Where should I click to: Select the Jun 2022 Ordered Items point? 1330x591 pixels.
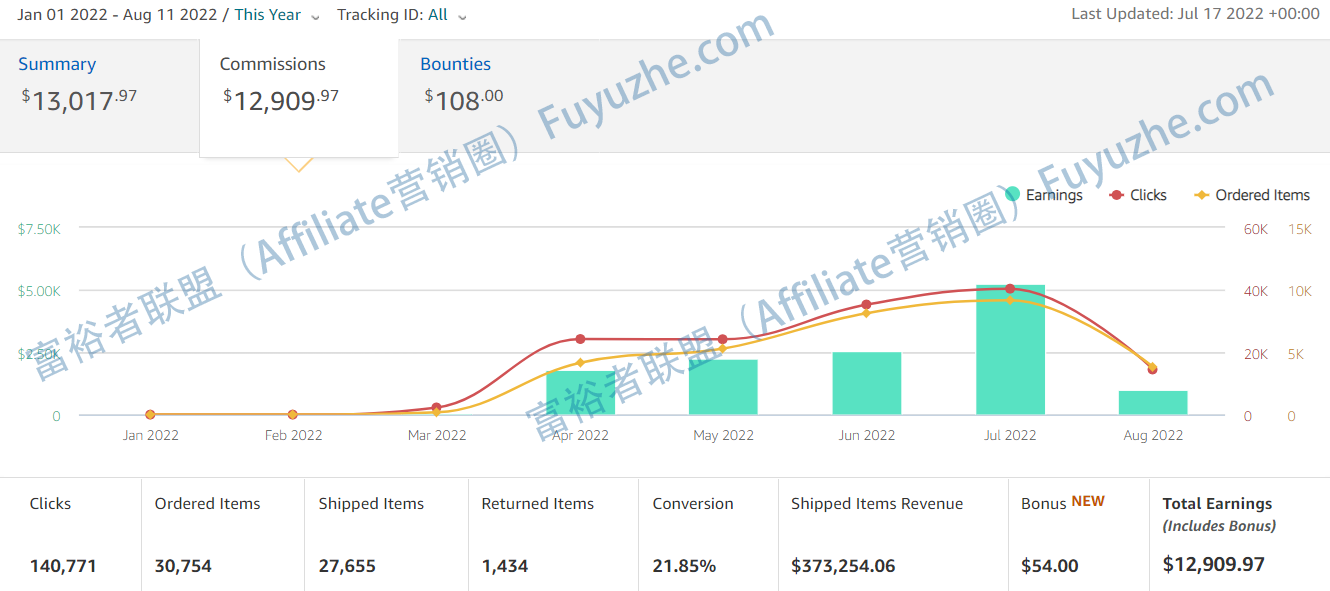[x=867, y=313]
